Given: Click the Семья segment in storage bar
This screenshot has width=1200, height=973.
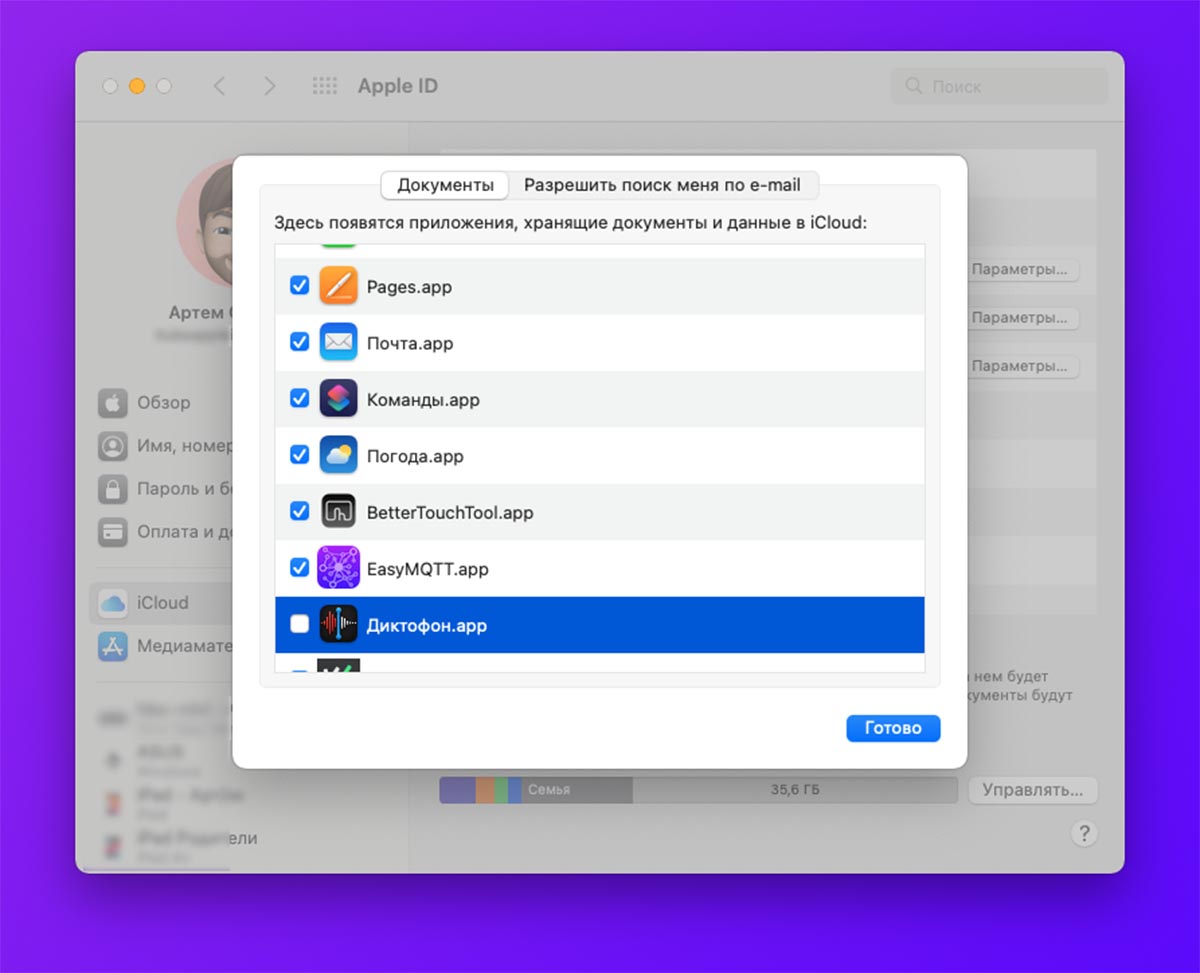Looking at the screenshot, I should coord(577,790).
